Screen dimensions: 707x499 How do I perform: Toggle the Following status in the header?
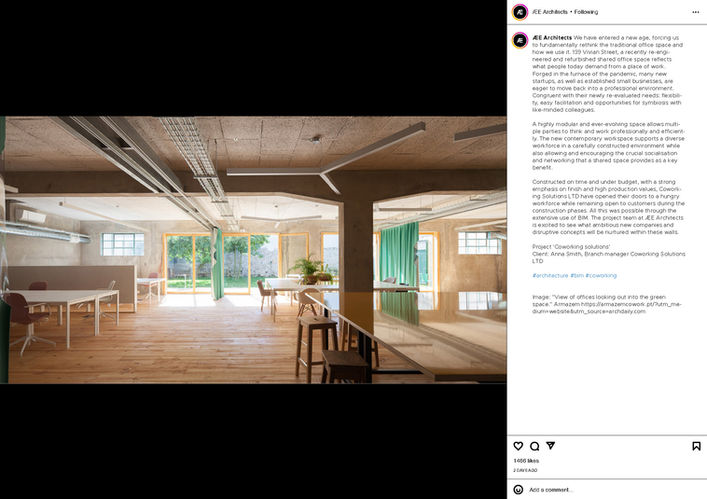586,12
